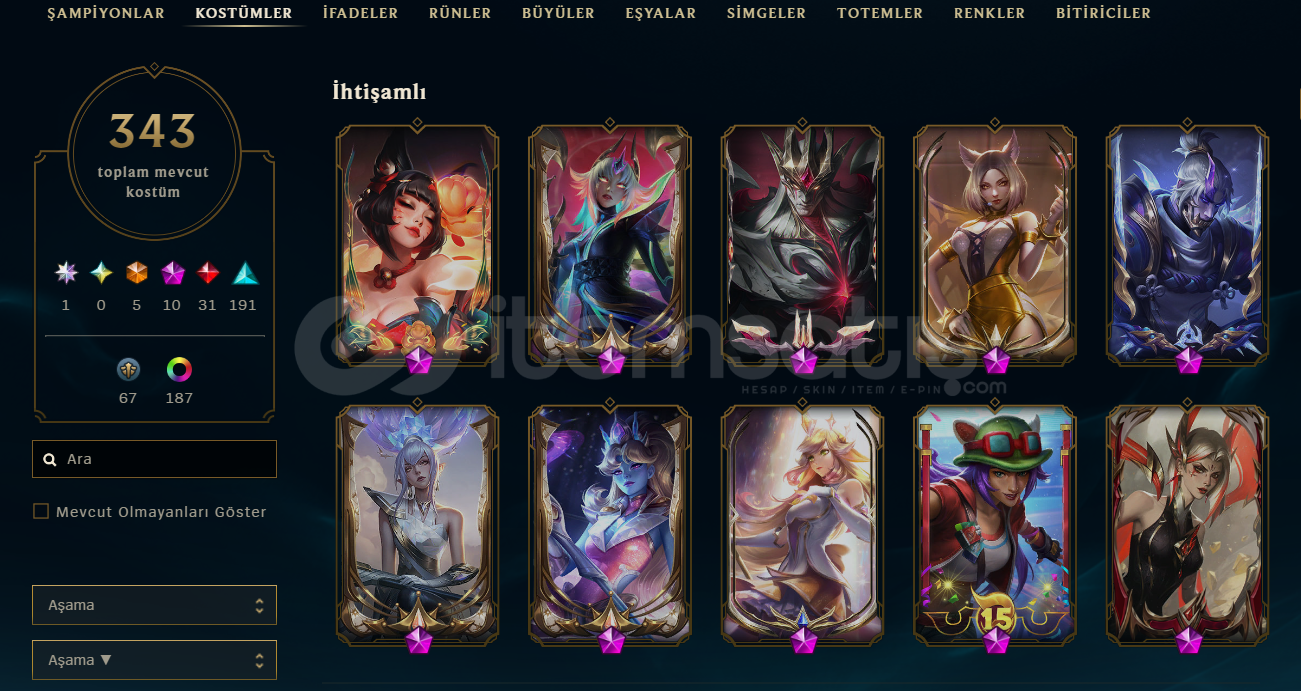Click the legacy emblem icon above 67
The image size is (1301, 691).
128,370
